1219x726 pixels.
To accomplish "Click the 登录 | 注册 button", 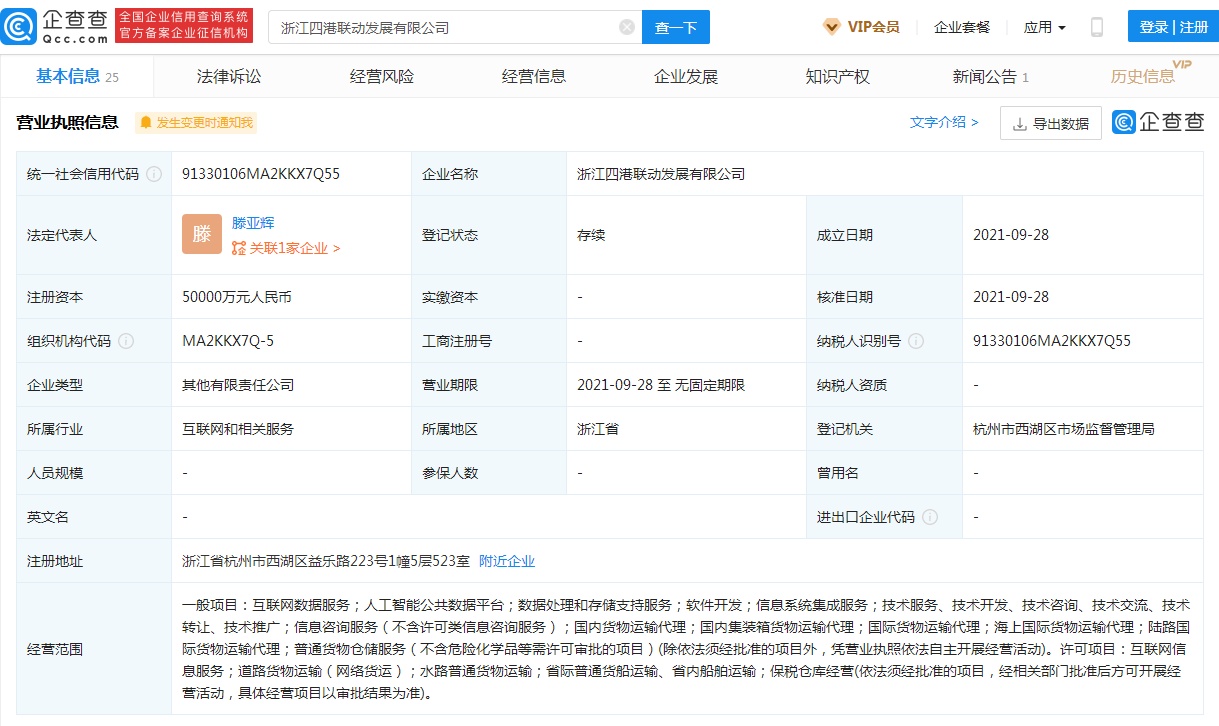I will (x=1173, y=27).
